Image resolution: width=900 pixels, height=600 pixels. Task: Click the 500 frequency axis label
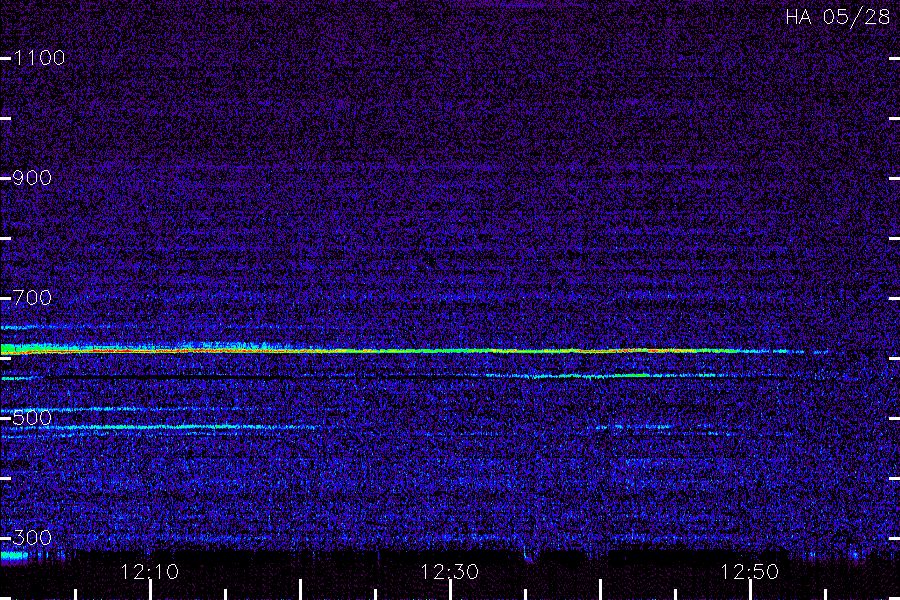pos(32,418)
